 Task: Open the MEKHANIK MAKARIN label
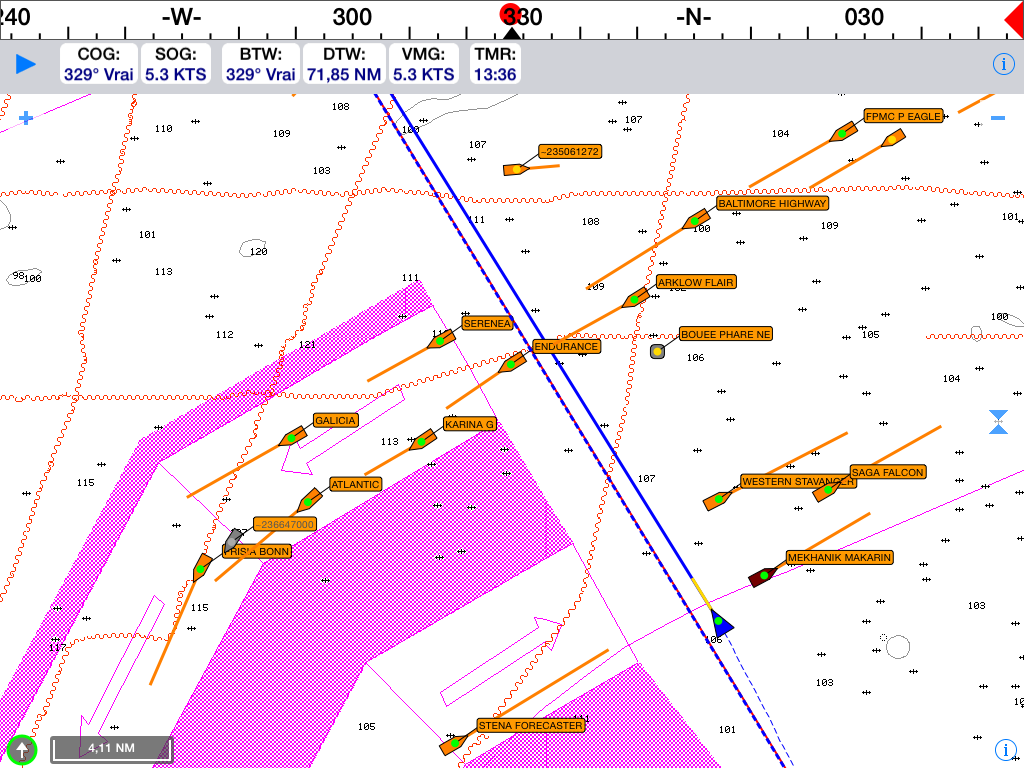pyautogui.click(x=839, y=558)
